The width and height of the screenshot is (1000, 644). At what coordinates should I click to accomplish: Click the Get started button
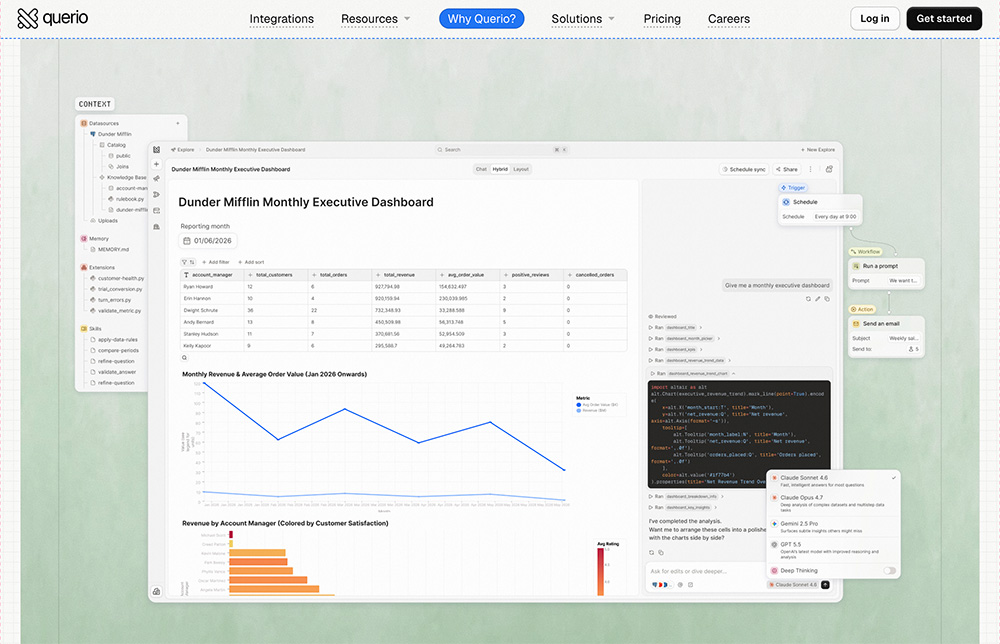(x=944, y=18)
